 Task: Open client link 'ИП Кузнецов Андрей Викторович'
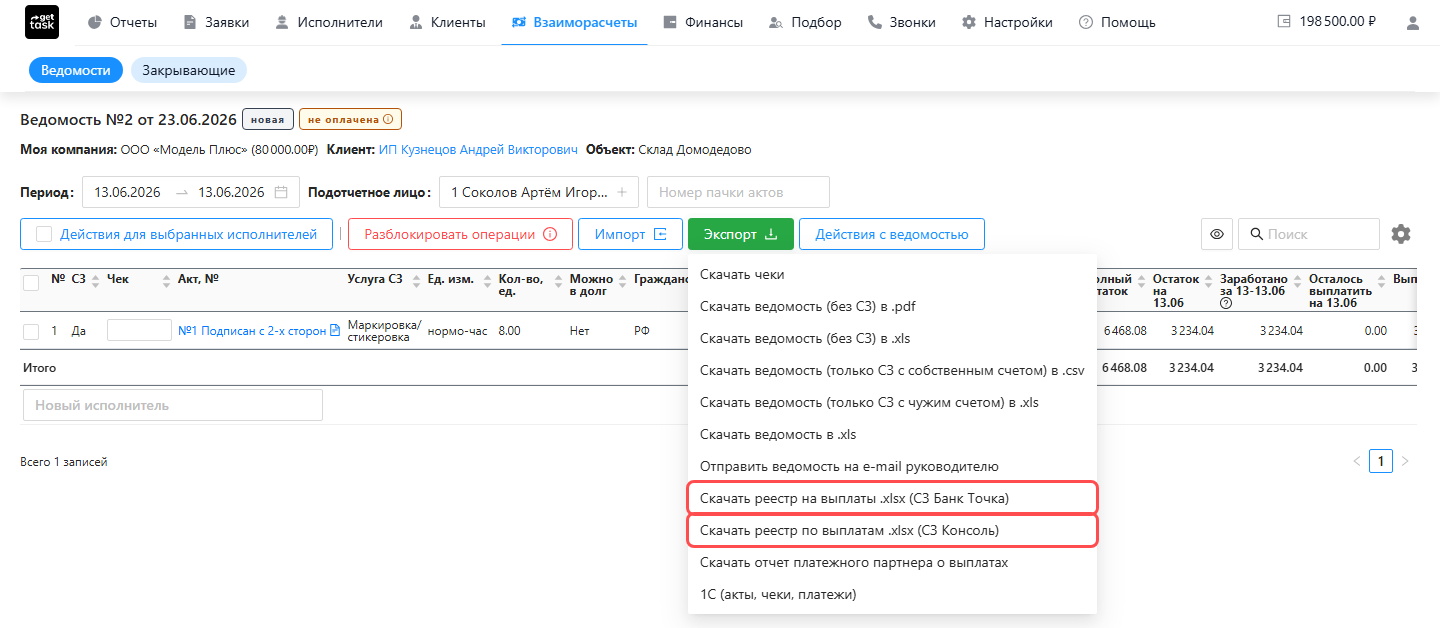[478, 150]
